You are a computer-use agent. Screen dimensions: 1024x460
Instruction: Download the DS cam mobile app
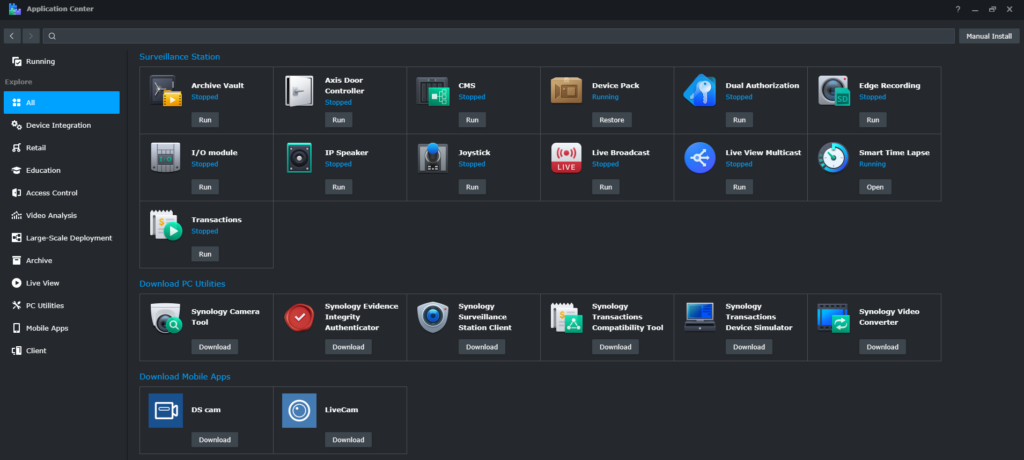[x=215, y=439]
